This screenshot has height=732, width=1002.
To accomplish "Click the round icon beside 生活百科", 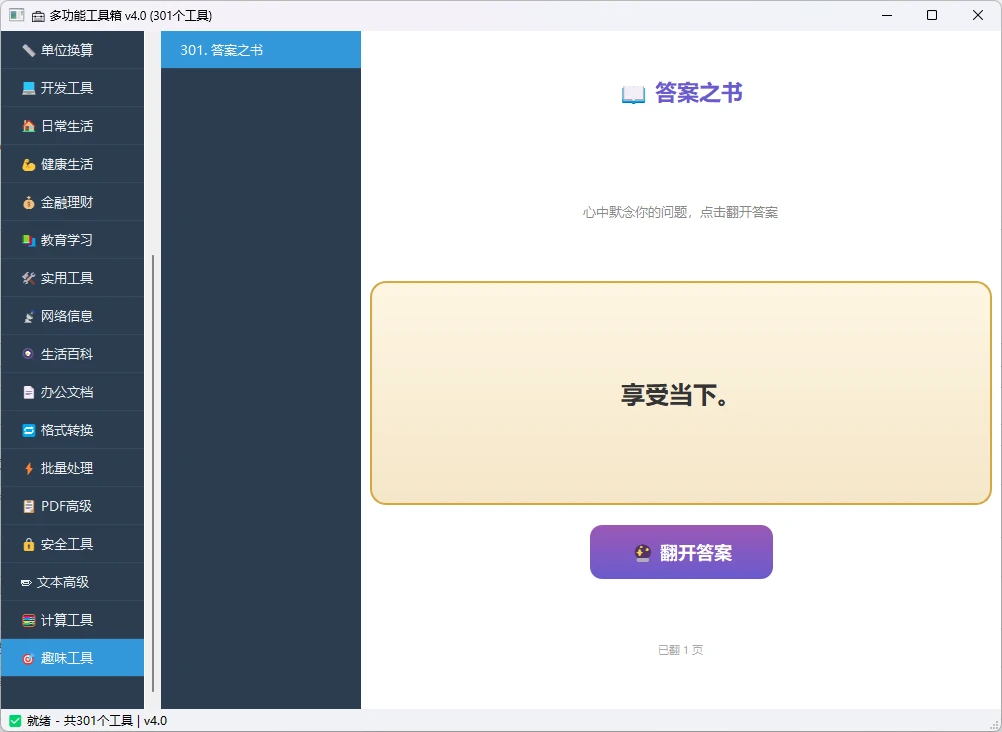I will pyautogui.click(x=28, y=354).
